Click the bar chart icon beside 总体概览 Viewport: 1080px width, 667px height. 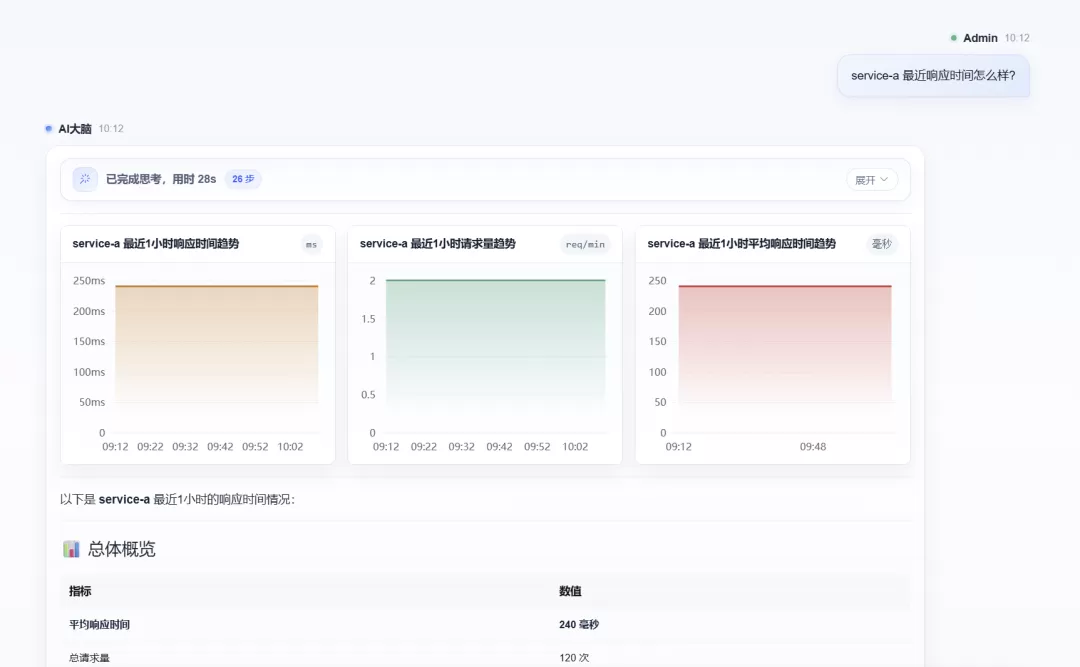[72, 549]
